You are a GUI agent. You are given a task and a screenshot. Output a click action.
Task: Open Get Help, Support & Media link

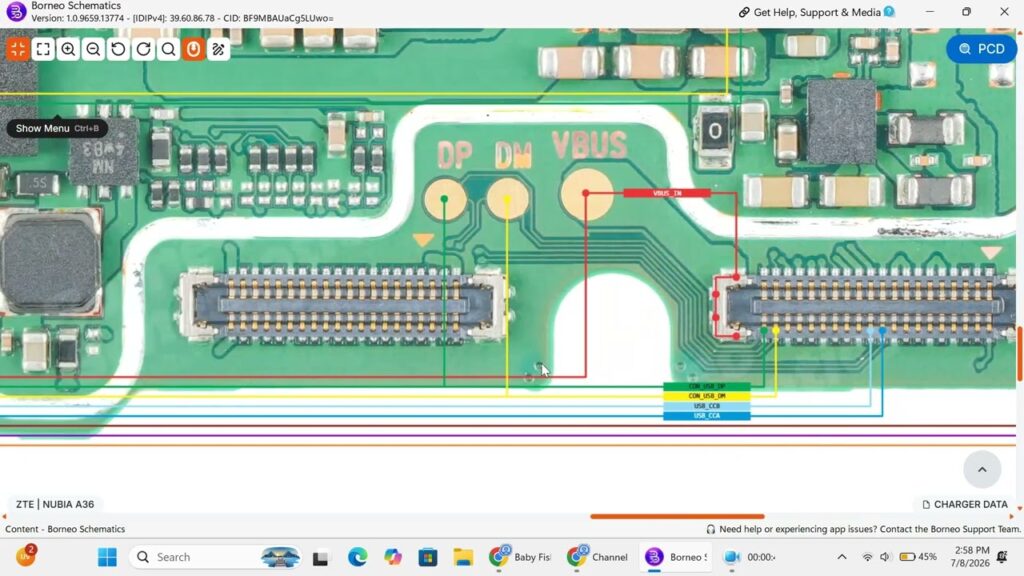(x=816, y=12)
